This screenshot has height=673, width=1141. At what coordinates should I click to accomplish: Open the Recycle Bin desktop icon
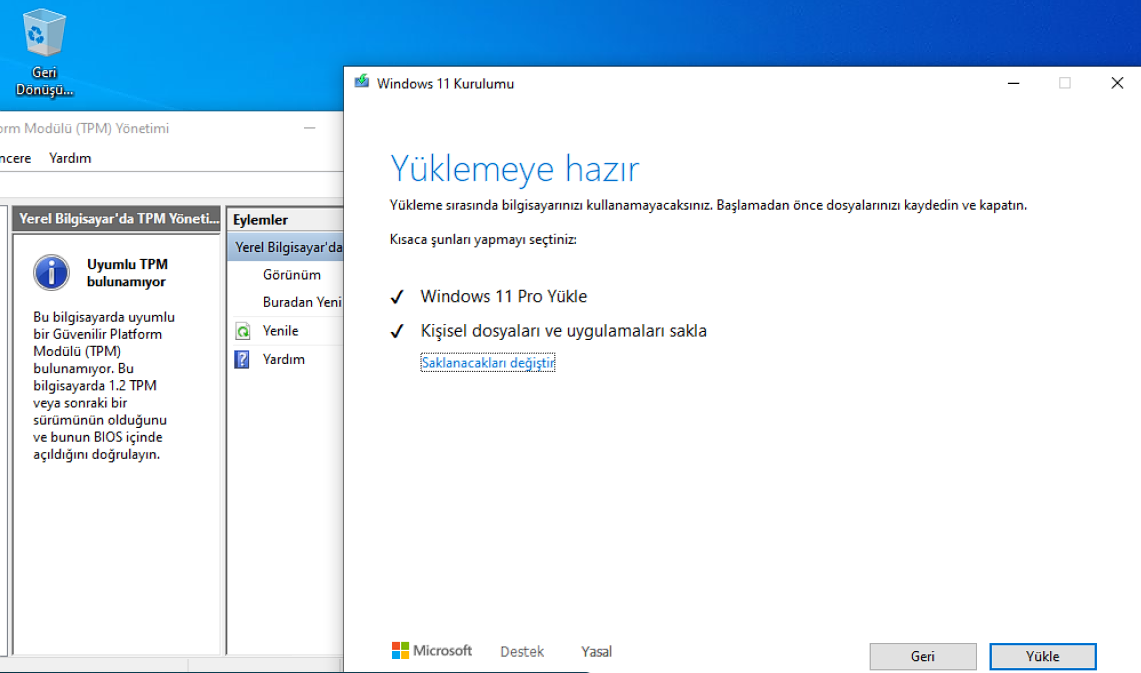(x=44, y=52)
